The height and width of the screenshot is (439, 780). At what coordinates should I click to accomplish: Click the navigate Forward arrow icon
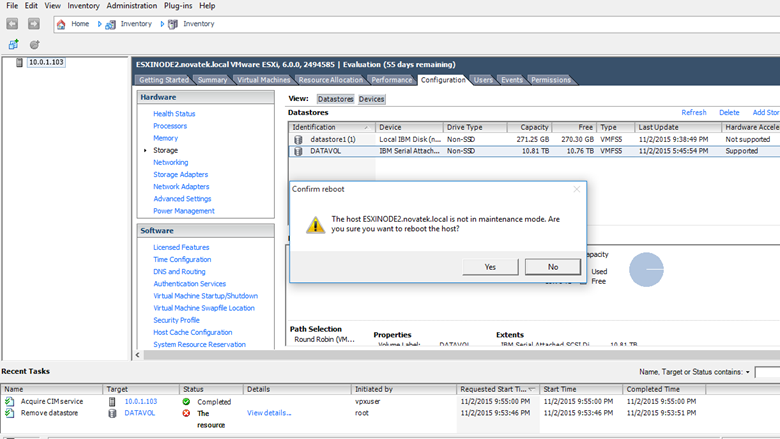click(x=33, y=24)
